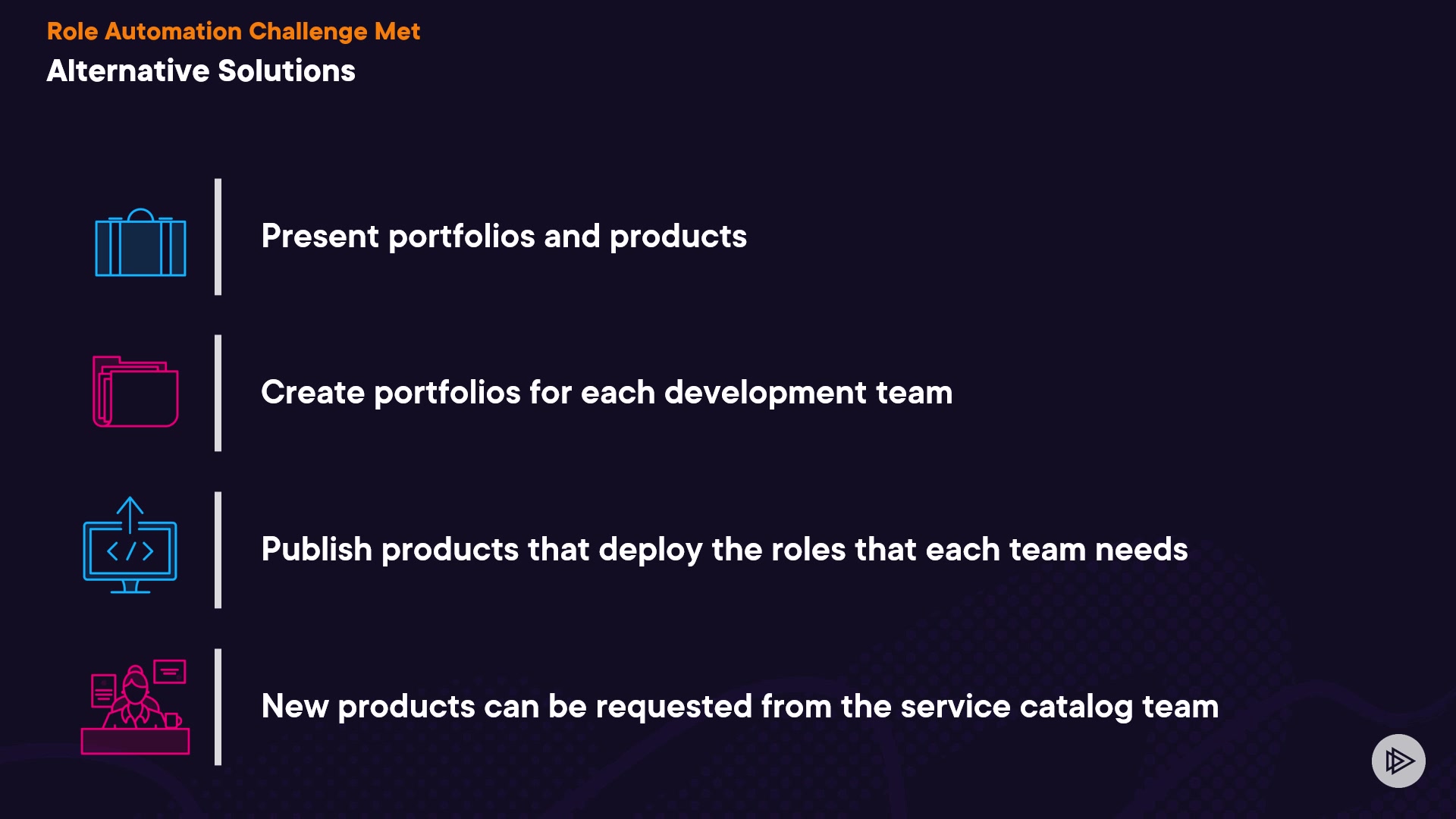This screenshot has height=819, width=1456.
Task: Click the "Alternative Solutions" subtitle
Action: coord(201,71)
